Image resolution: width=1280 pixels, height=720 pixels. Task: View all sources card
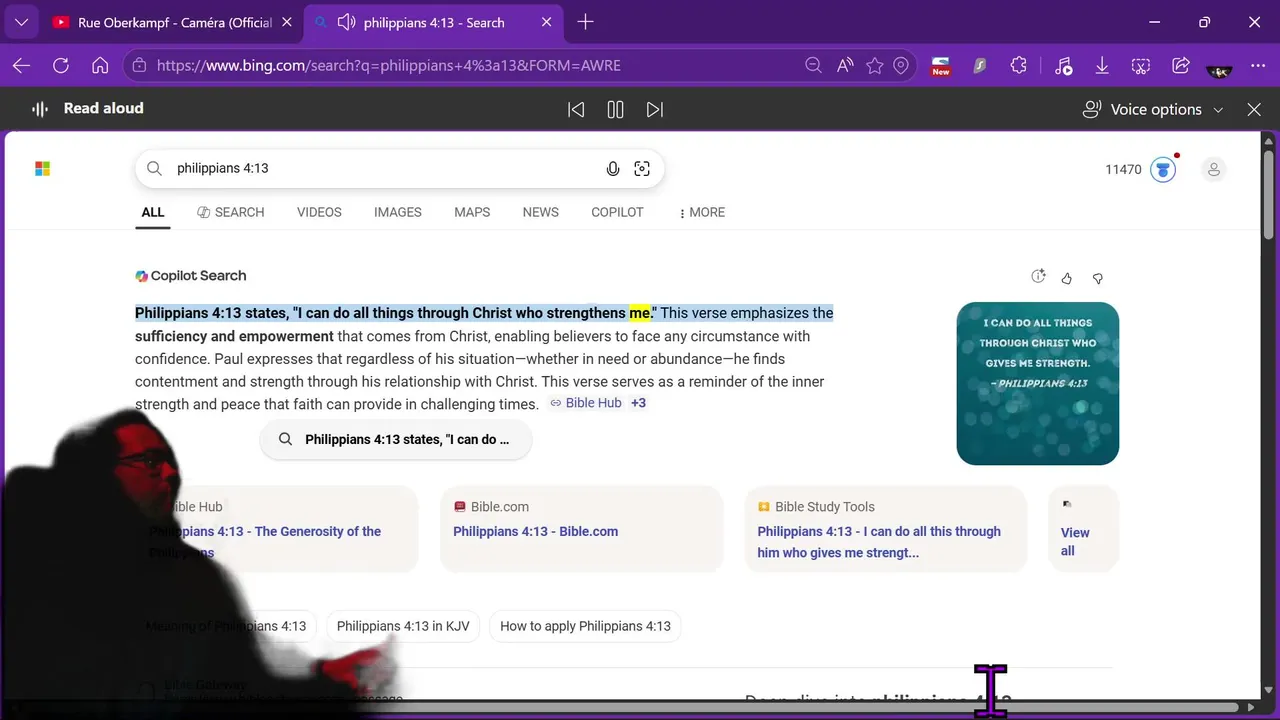pos(1082,529)
